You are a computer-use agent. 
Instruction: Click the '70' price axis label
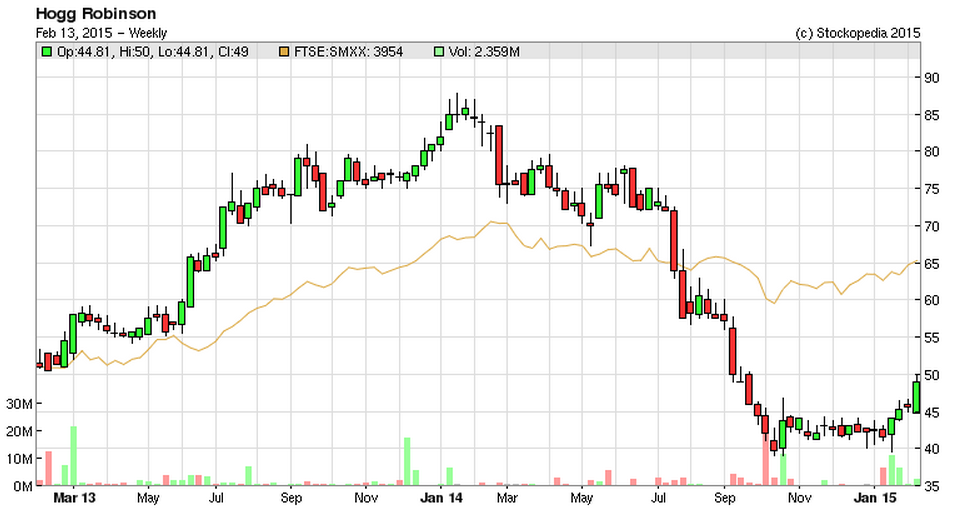pyautogui.click(x=931, y=226)
